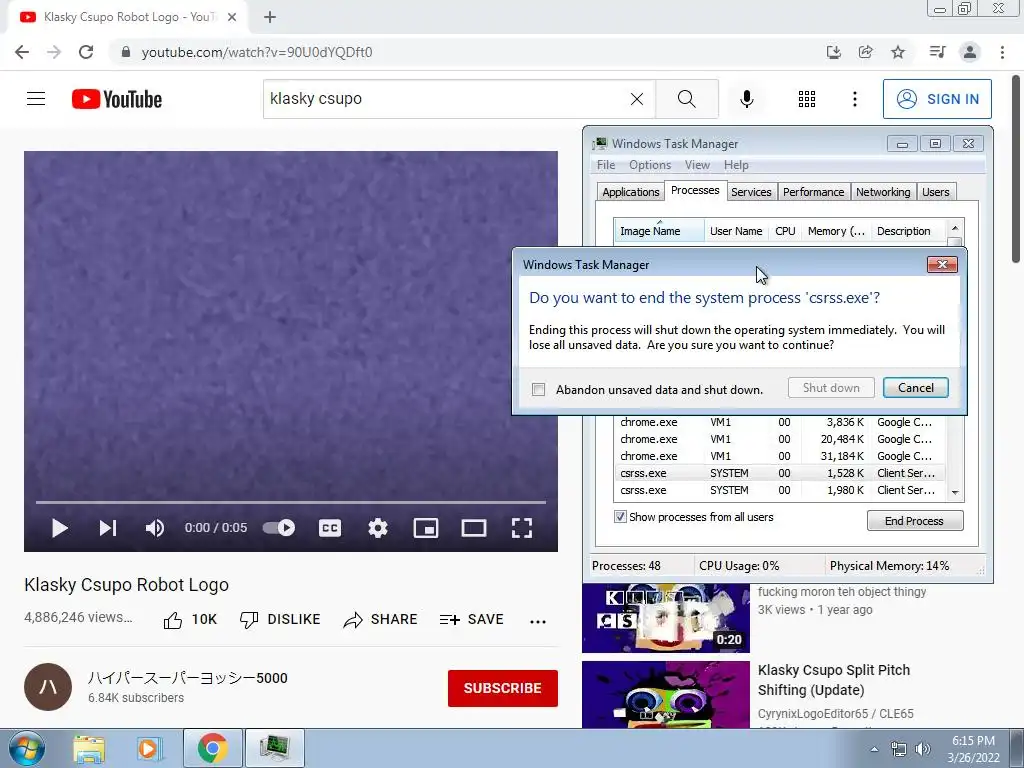
Task: Open the Windows Start menu
Action: (x=27, y=748)
